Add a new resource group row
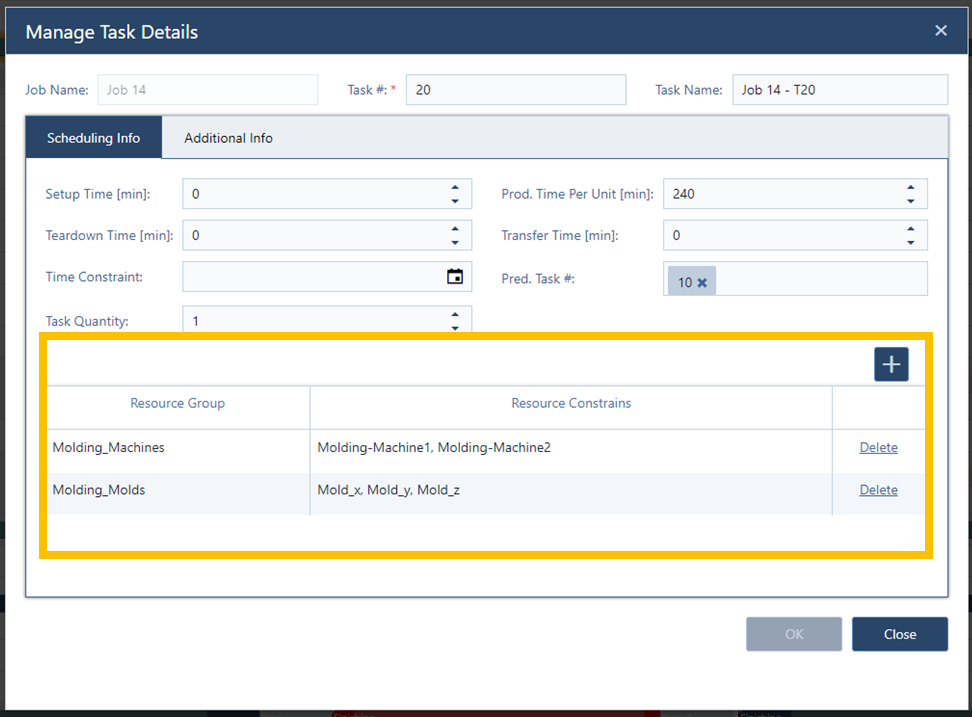This screenshot has width=972, height=717. point(891,364)
